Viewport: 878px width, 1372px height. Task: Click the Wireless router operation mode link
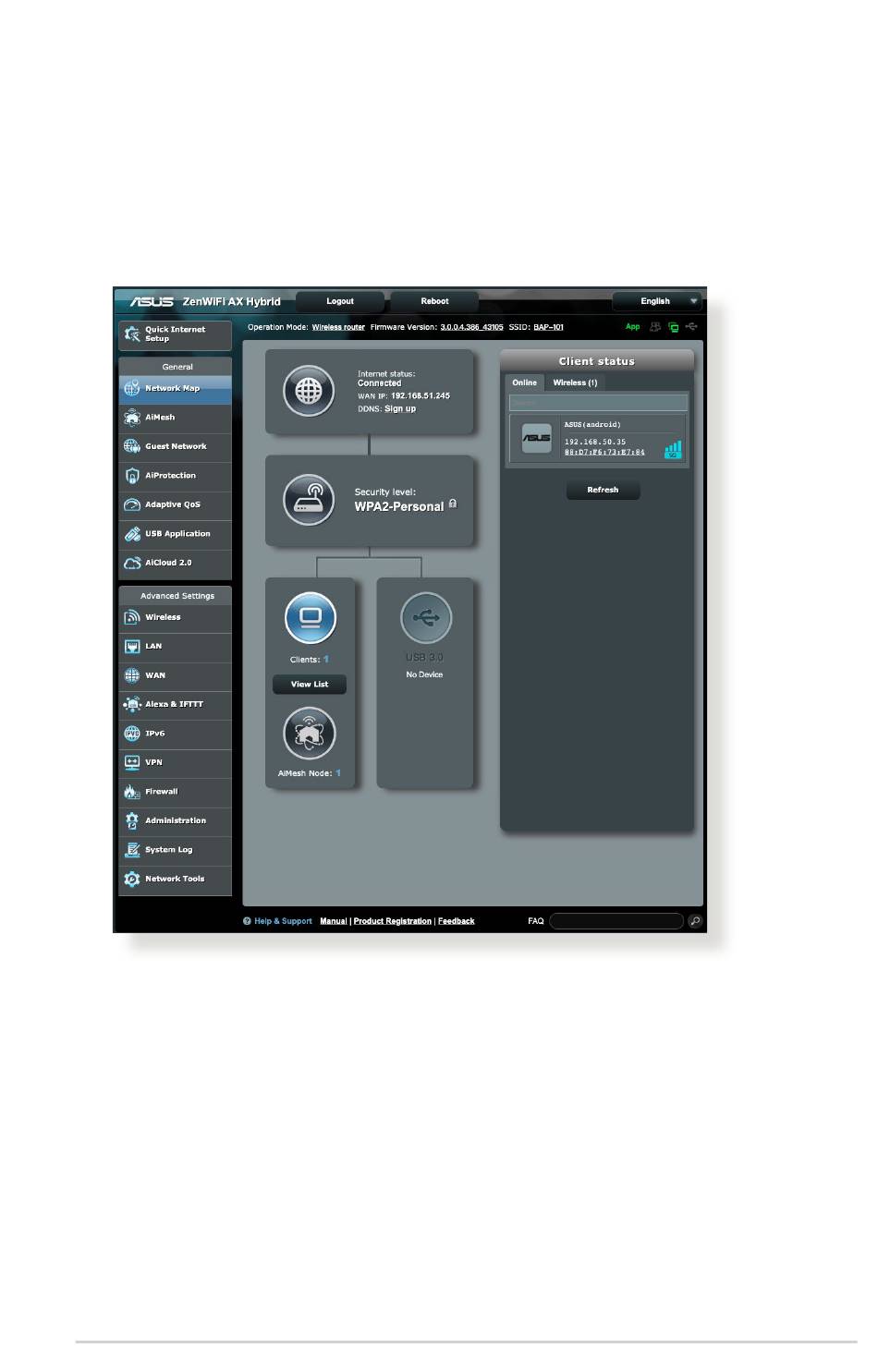(338, 328)
